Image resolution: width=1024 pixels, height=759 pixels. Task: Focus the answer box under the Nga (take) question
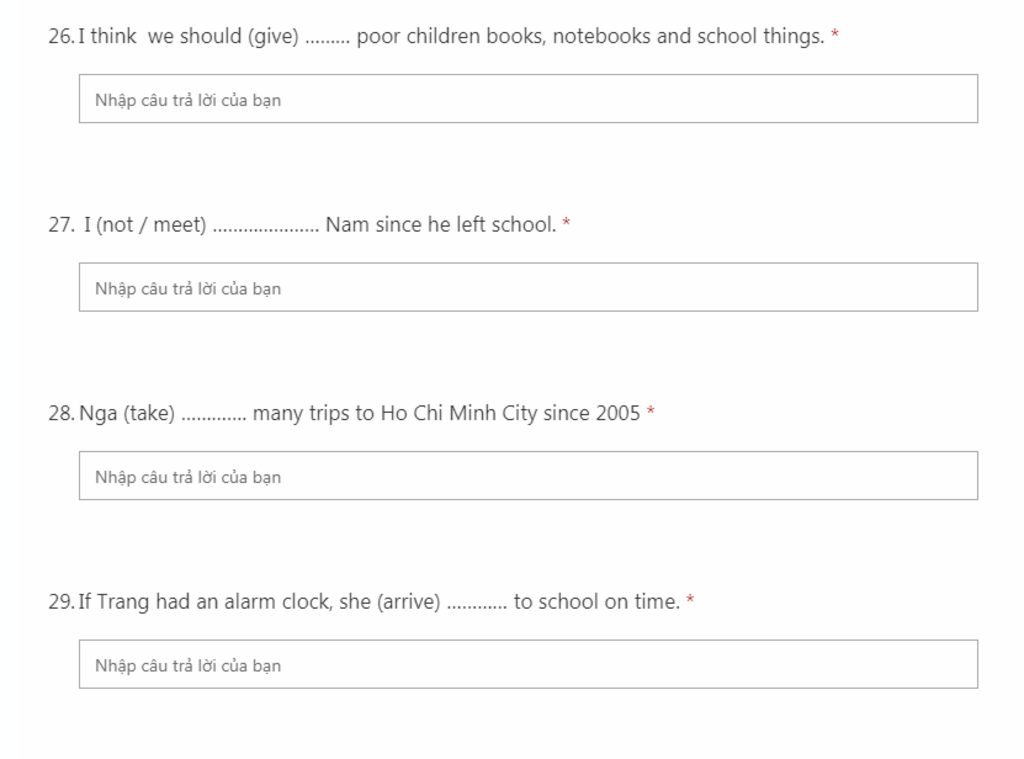click(x=528, y=476)
